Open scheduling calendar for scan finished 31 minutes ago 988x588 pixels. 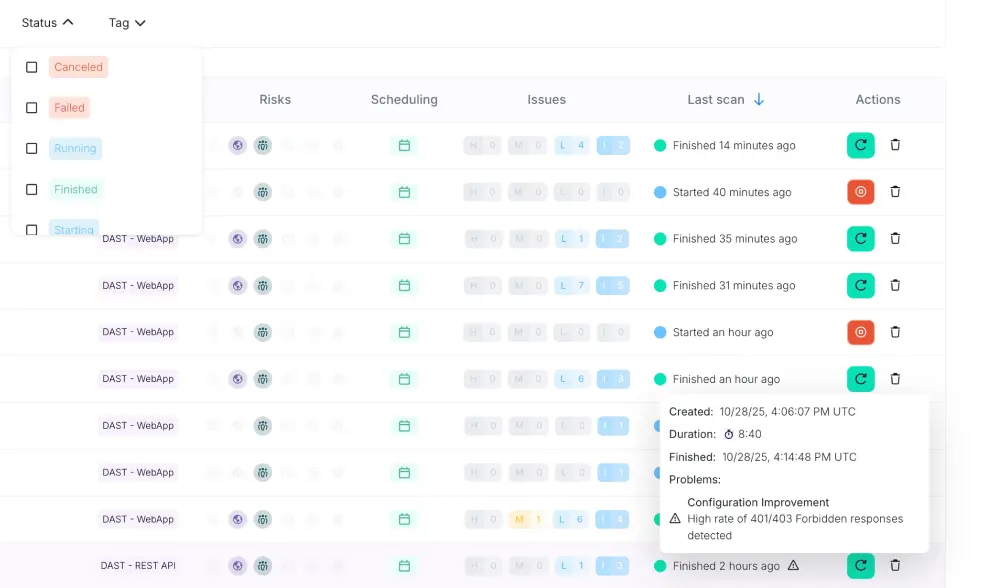(404, 286)
